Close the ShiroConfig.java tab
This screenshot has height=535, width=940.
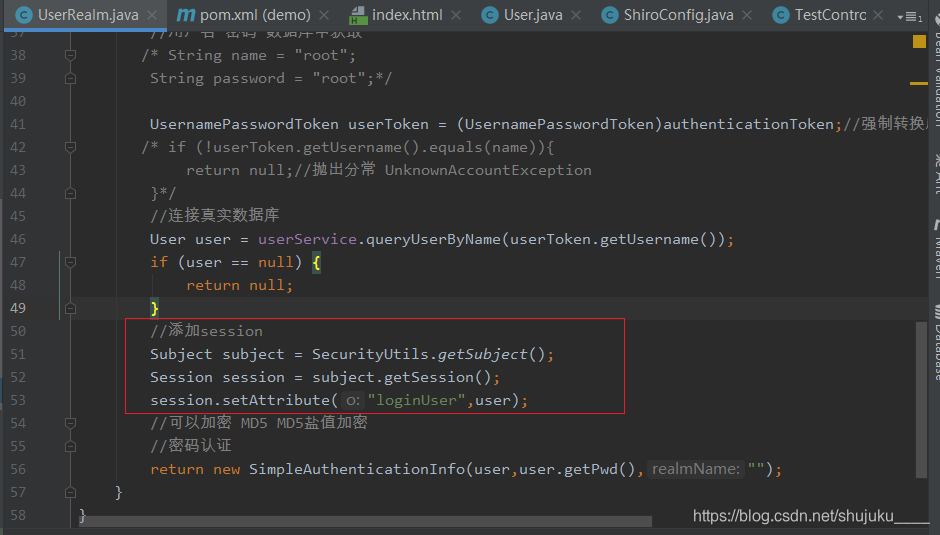pos(747,15)
